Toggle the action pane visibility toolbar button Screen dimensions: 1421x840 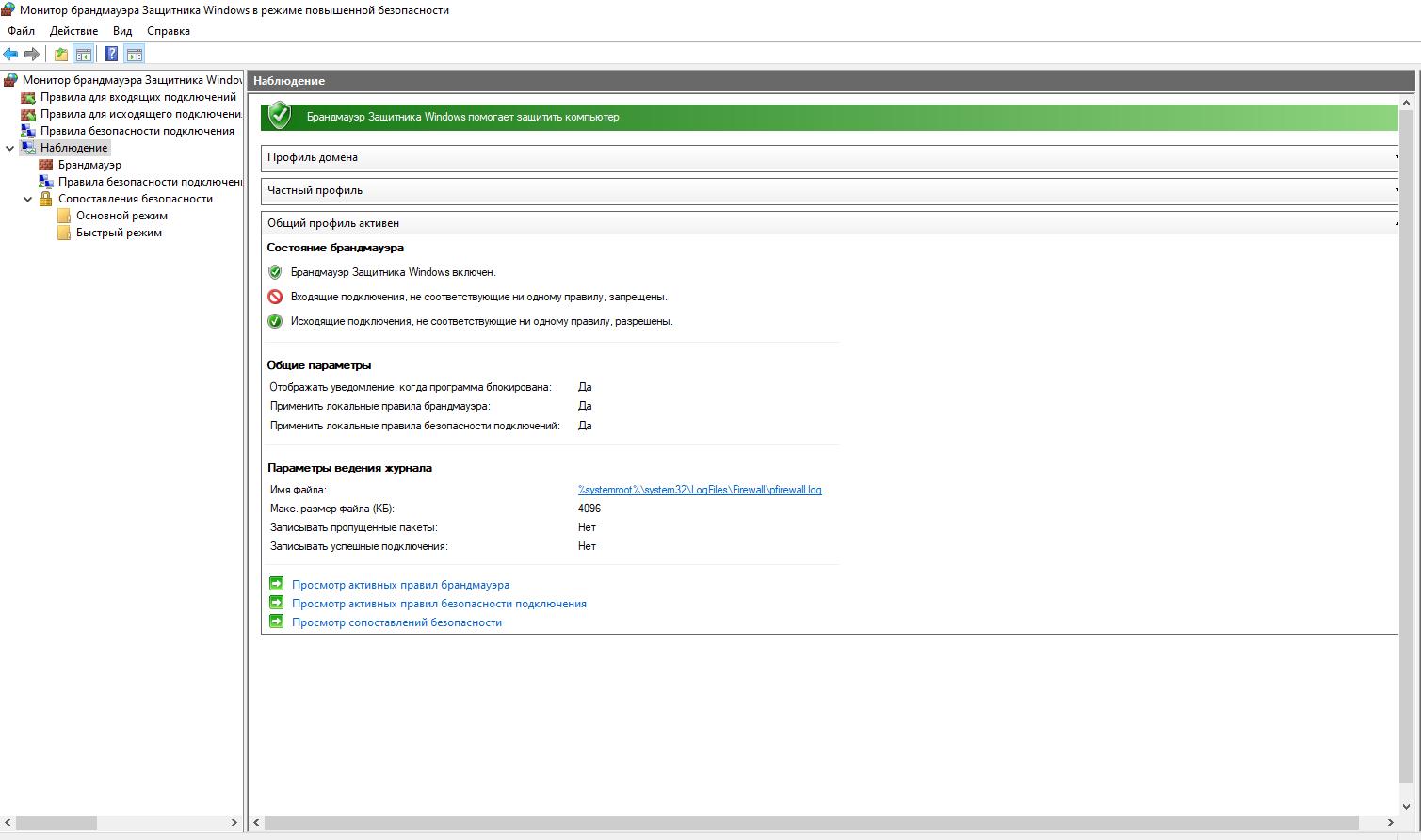(134, 55)
